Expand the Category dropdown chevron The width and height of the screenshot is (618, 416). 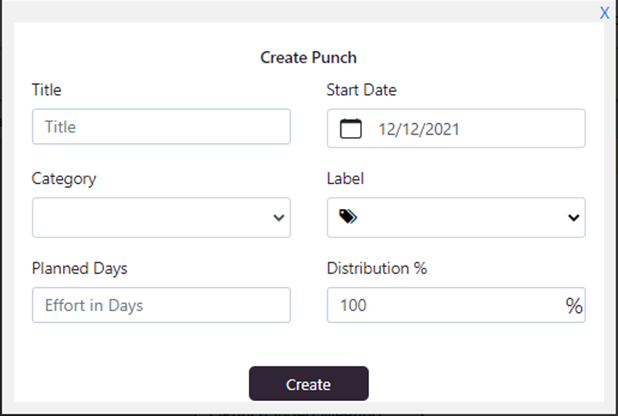click(279, 218)
